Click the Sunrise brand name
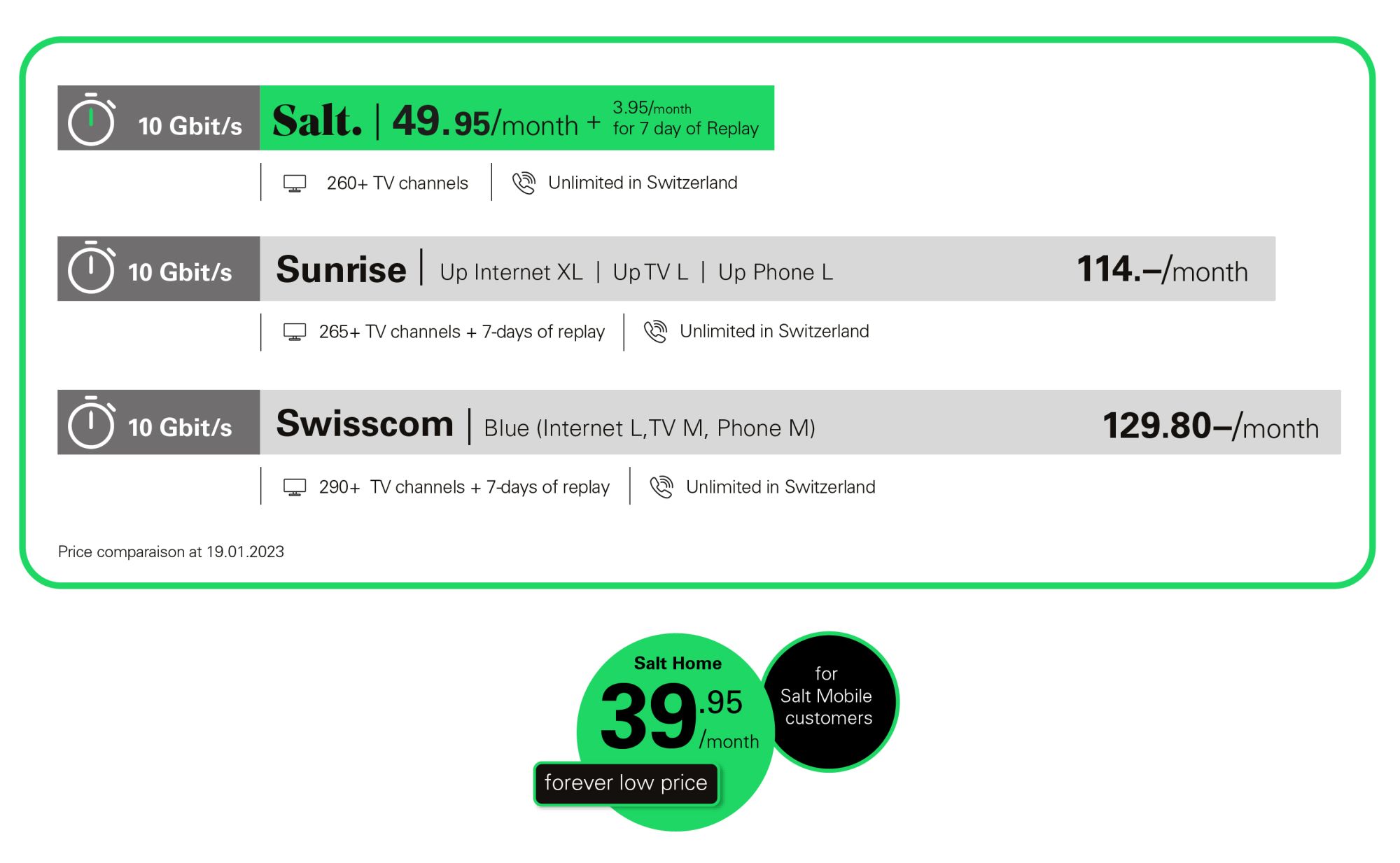The width and height of the screenshot is (1400, 863). point(341,269)
